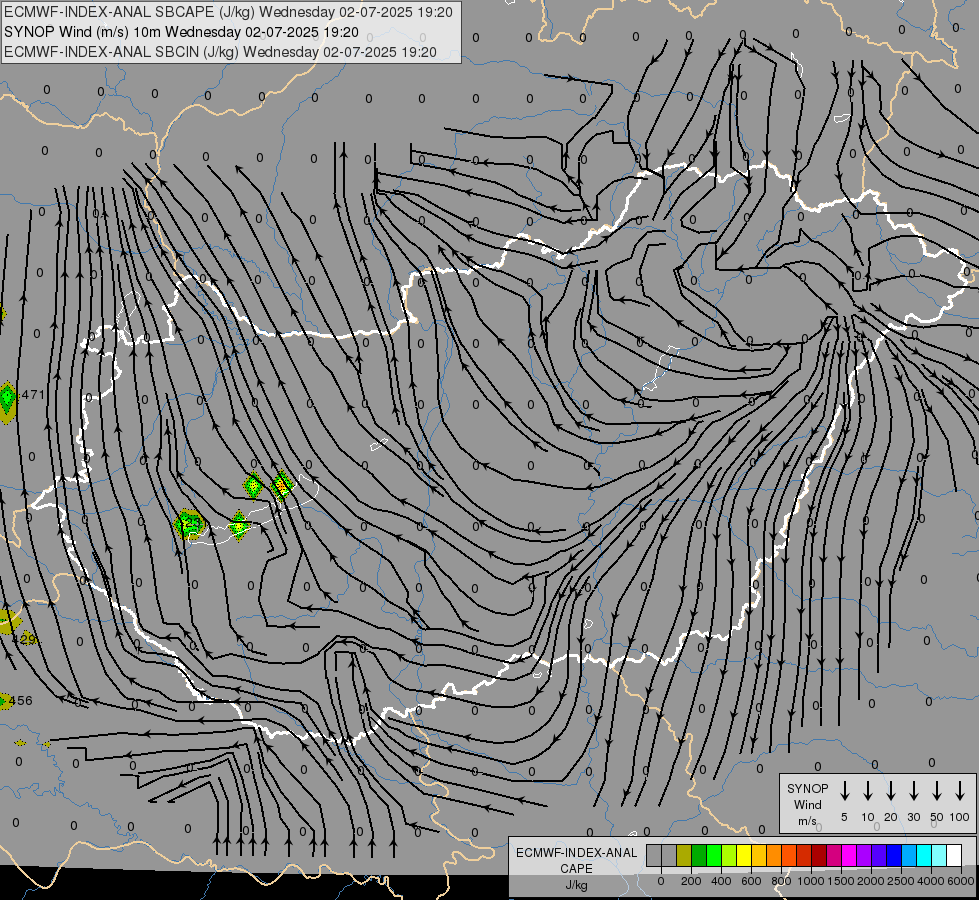Click the legend tick label 200
979x900 pixels.
pyautogui.click(x=691, y=881)
